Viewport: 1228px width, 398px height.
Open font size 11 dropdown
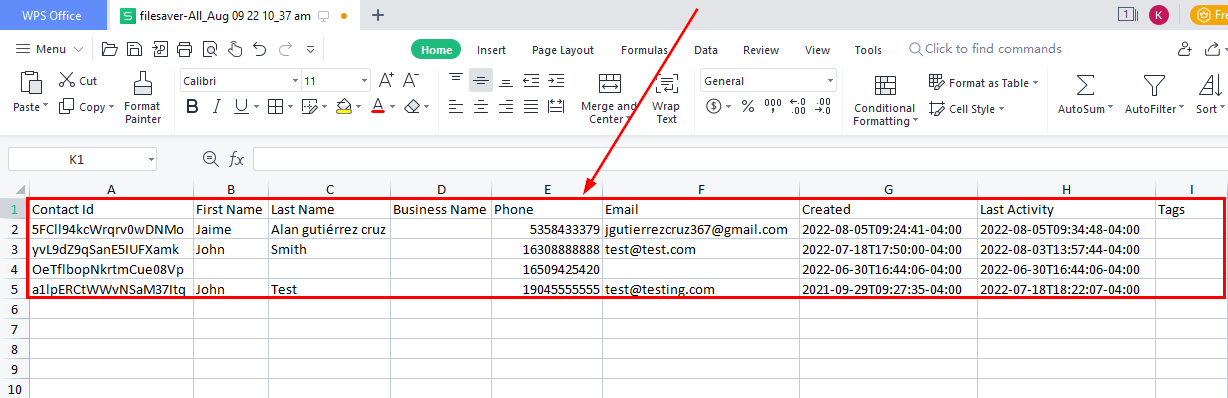click(x=364, y=81)
